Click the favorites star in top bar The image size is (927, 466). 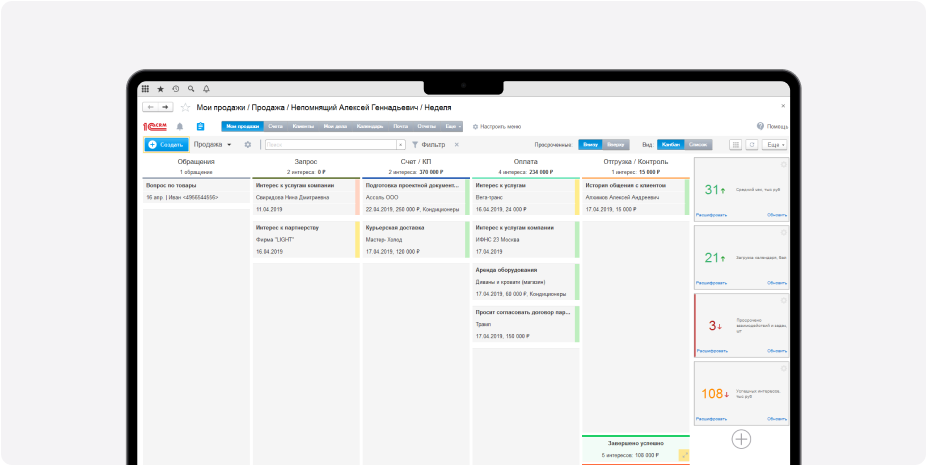tap(160, 89)
